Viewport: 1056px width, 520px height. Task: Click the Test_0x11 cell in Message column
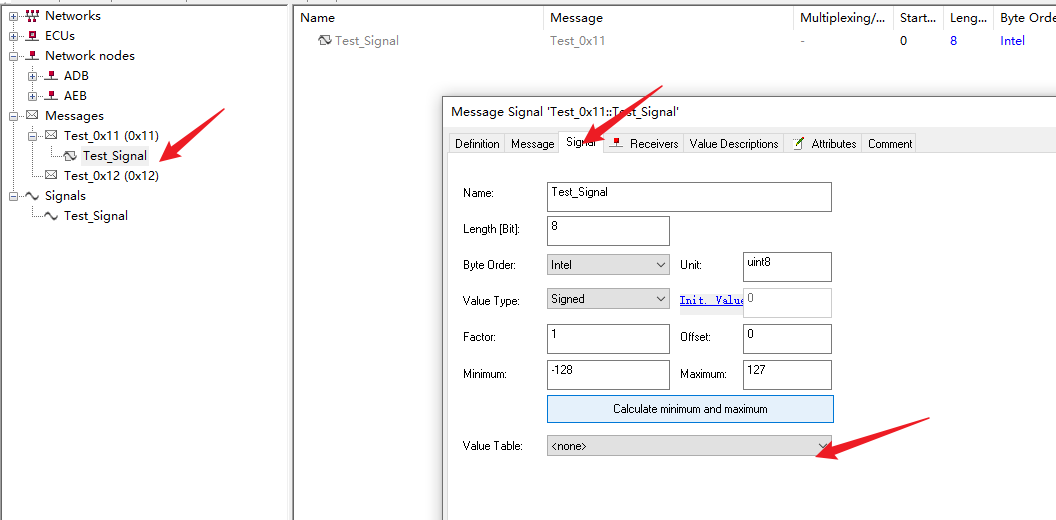pyautogui.click(x=577, y=40)
